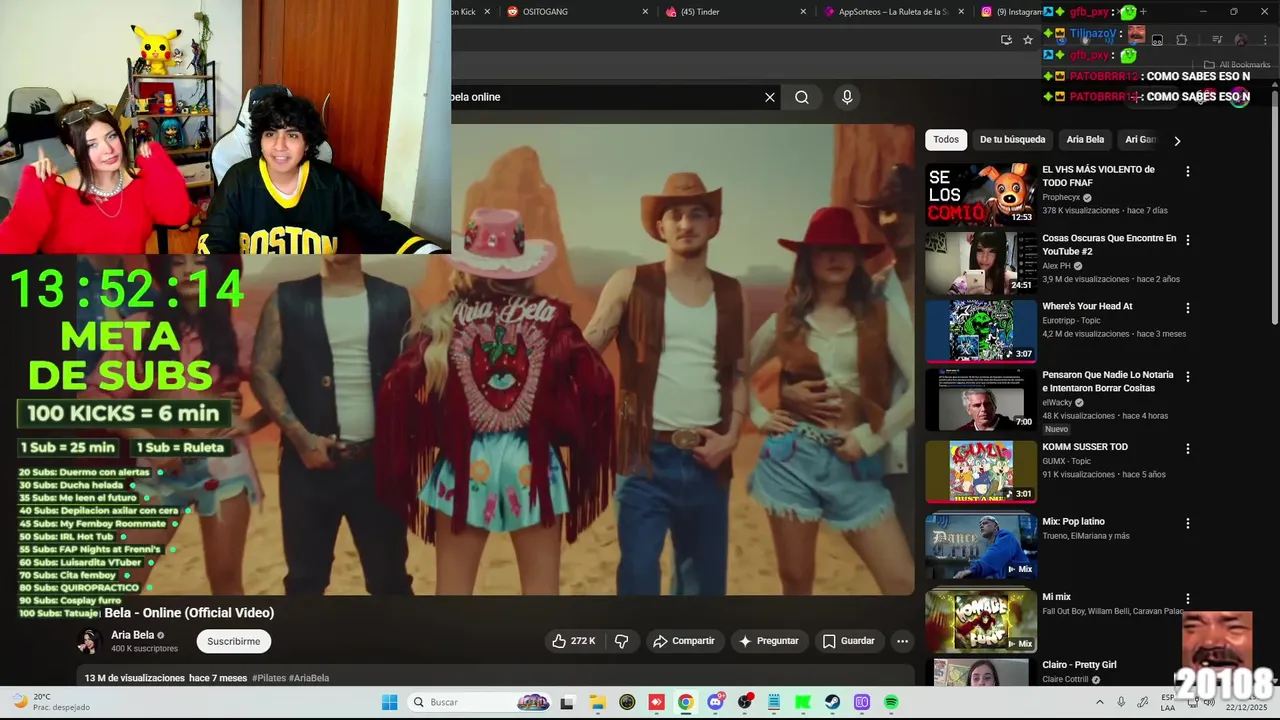Open options for Cosas Oscuras video

(1188, 240)
